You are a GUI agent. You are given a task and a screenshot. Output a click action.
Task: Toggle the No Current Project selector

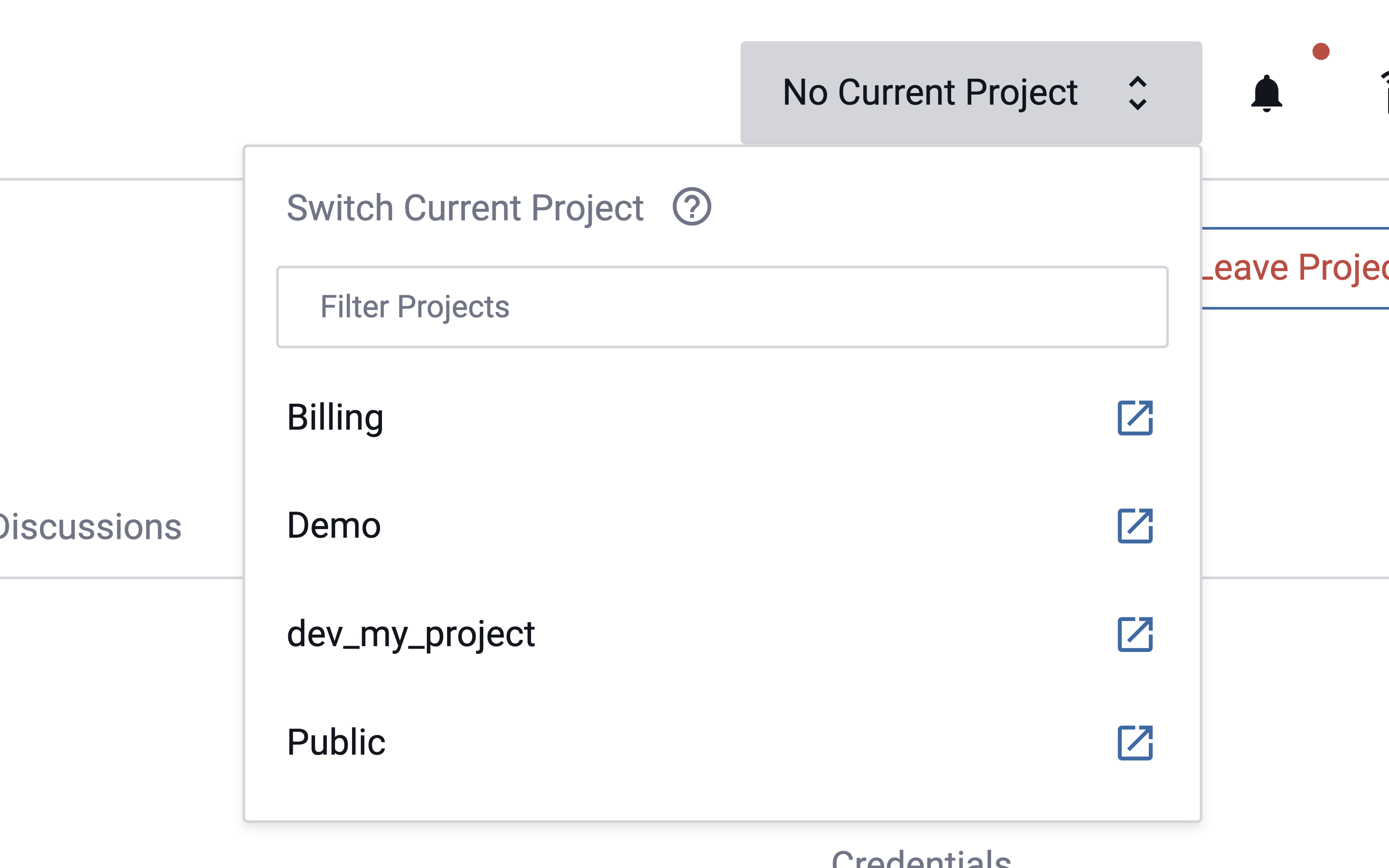(971, 91)
